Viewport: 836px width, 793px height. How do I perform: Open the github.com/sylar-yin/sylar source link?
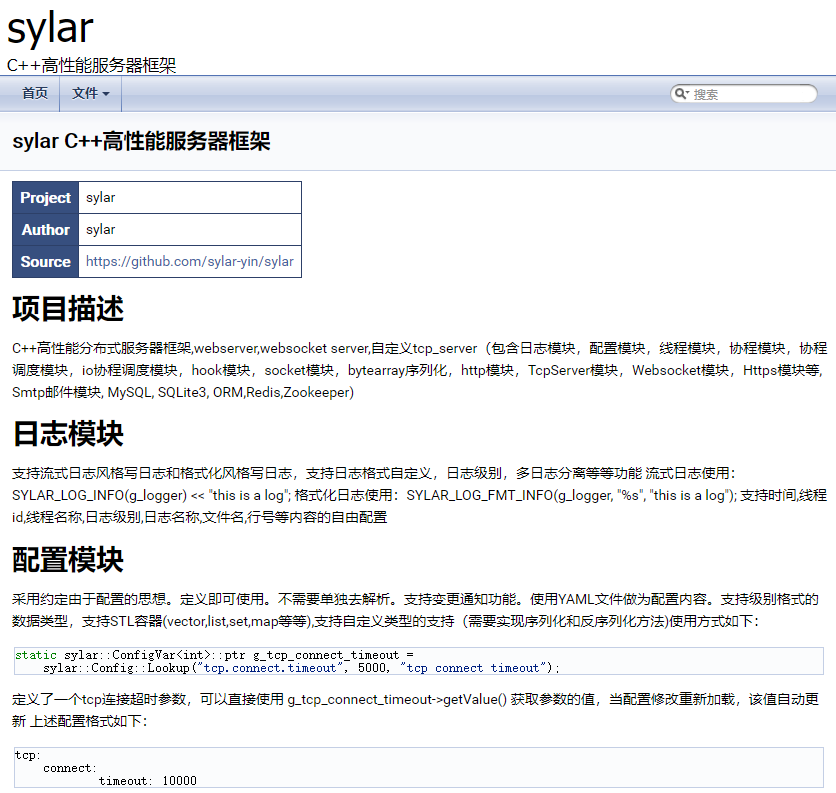pos(190,262)
